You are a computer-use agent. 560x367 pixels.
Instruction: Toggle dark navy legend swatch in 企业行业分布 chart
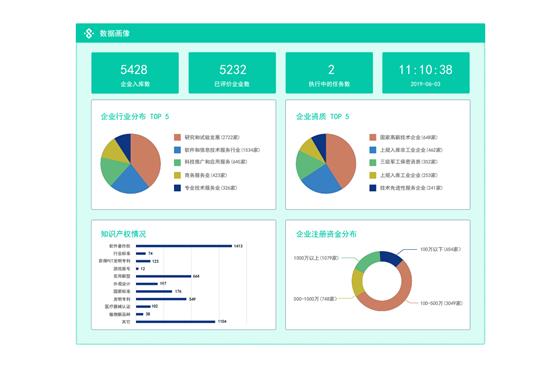tap(177, 188)
